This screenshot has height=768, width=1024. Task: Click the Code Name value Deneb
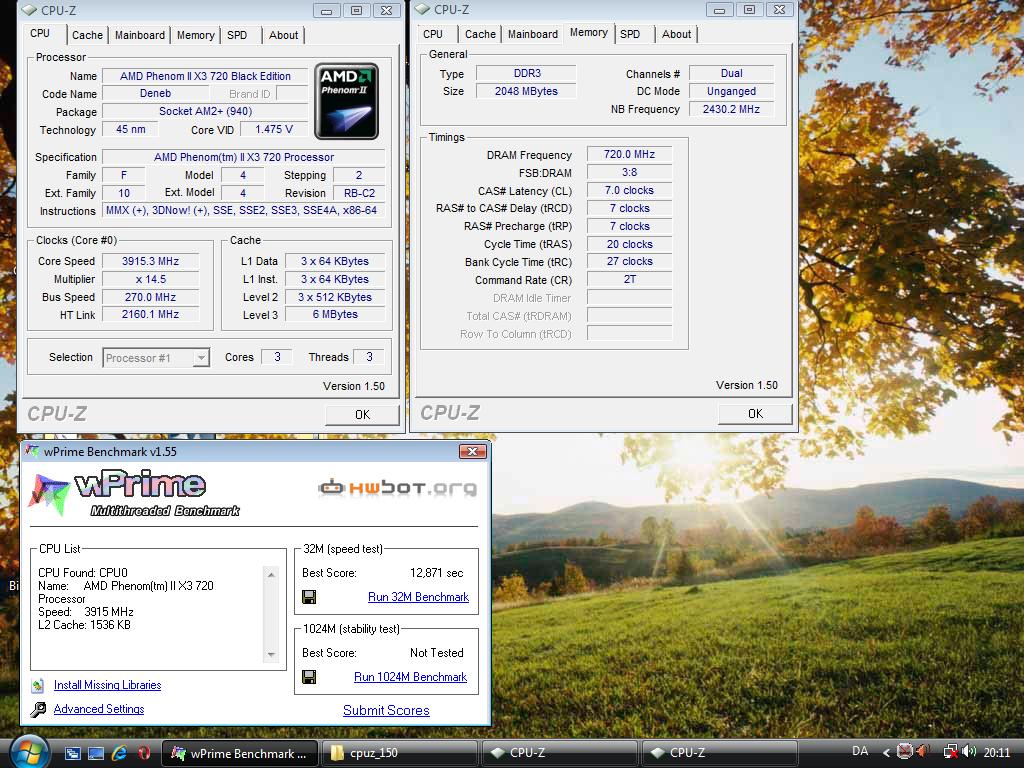click(x=155, y=93)
